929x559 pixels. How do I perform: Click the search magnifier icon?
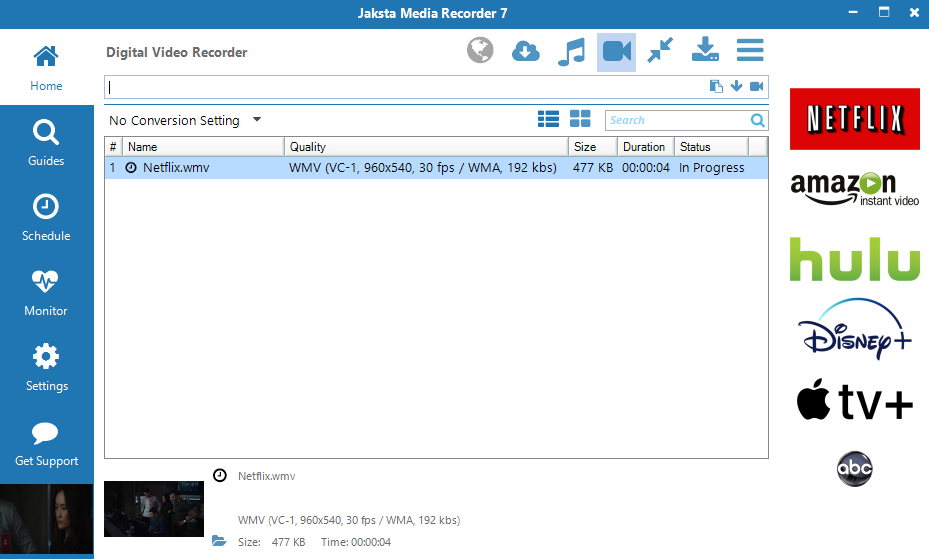(x=757, y=120)
